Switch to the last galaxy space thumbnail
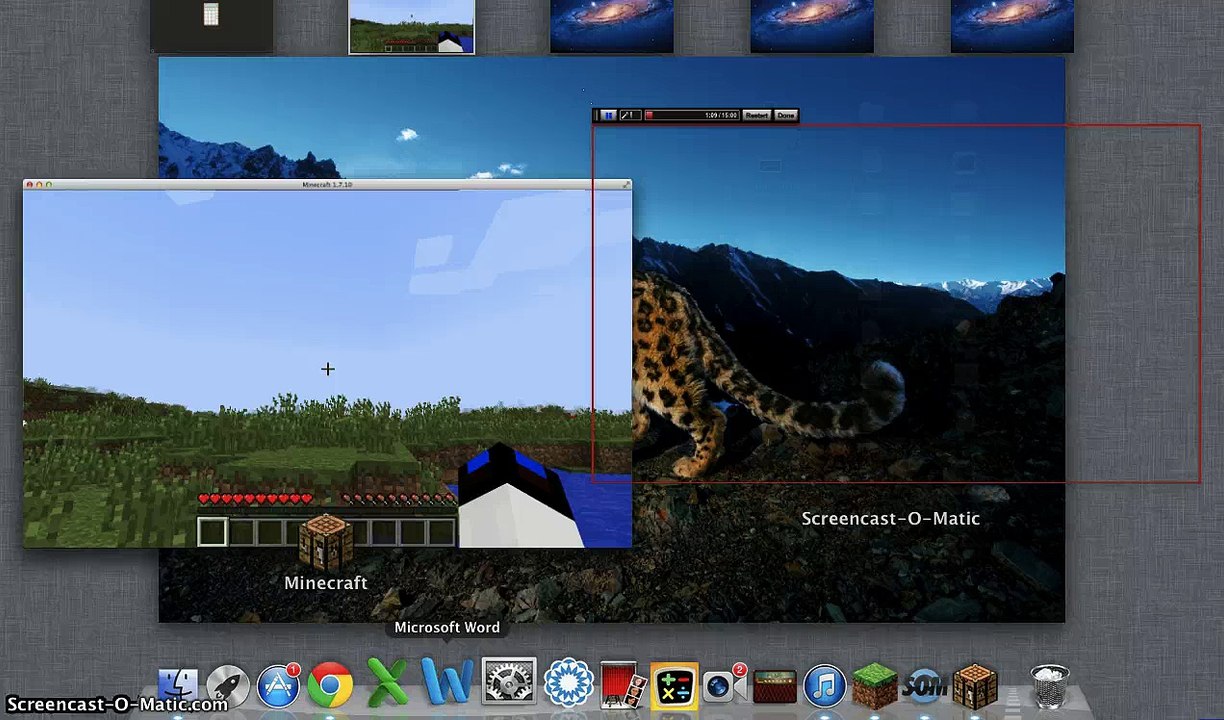Viewport: 1224px width, 720px height. pos(1012,26)
